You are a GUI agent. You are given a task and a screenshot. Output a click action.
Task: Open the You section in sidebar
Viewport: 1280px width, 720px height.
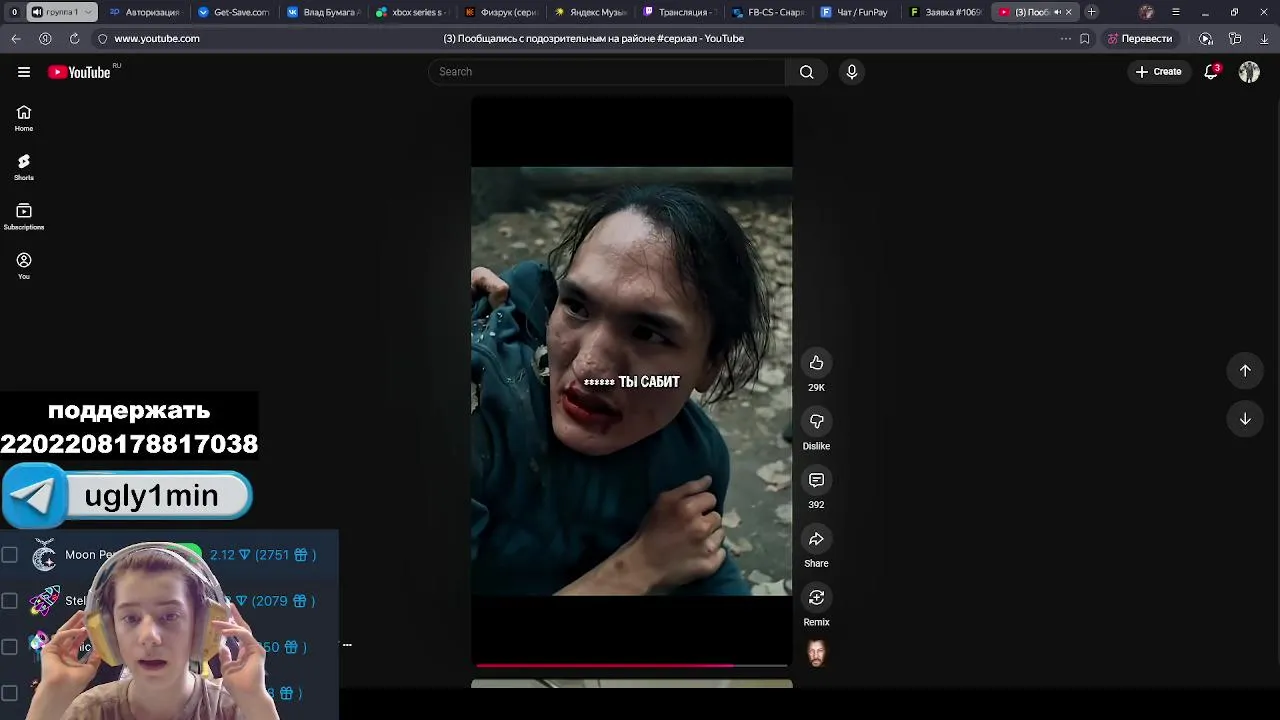pyautogui.click(x=24, y=265)
